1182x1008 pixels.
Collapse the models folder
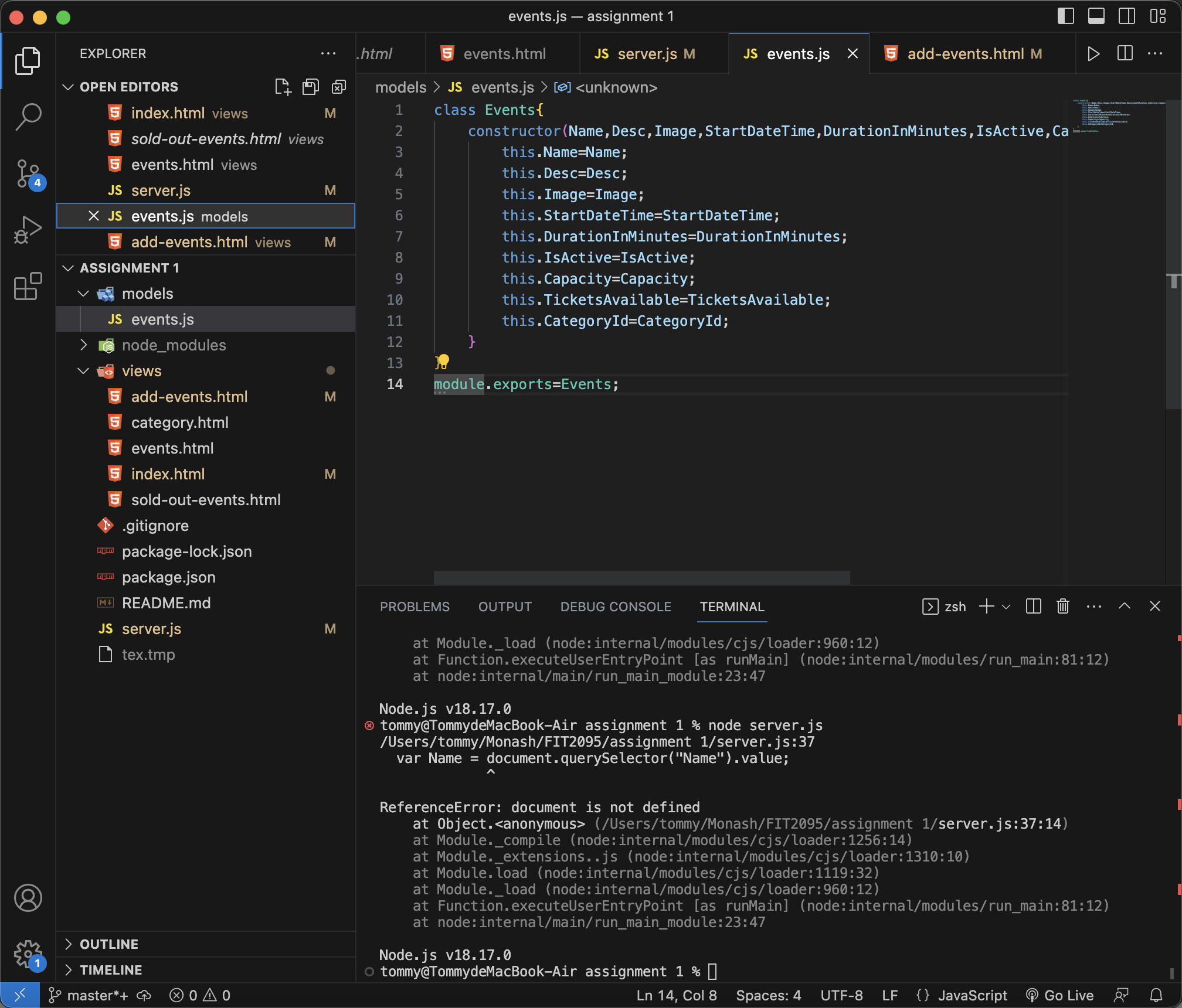[x=83, y=294]
